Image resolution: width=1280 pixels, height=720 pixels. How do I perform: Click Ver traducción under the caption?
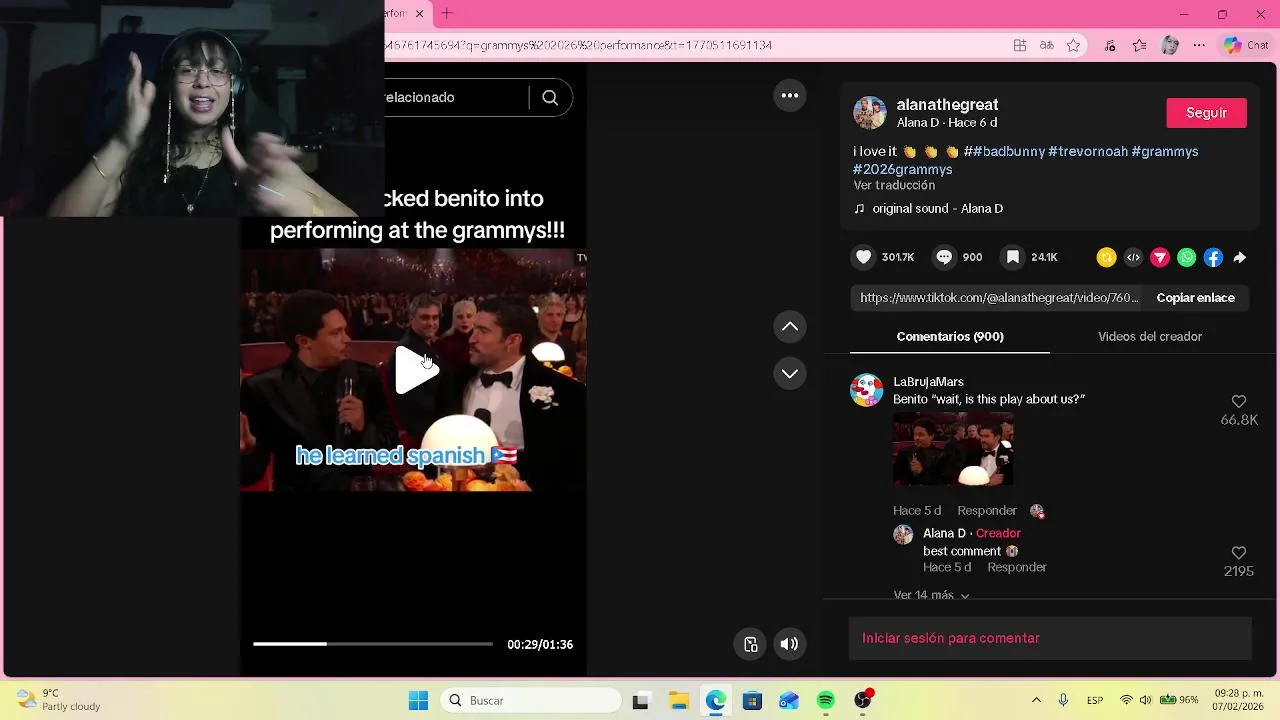point(894,185)
